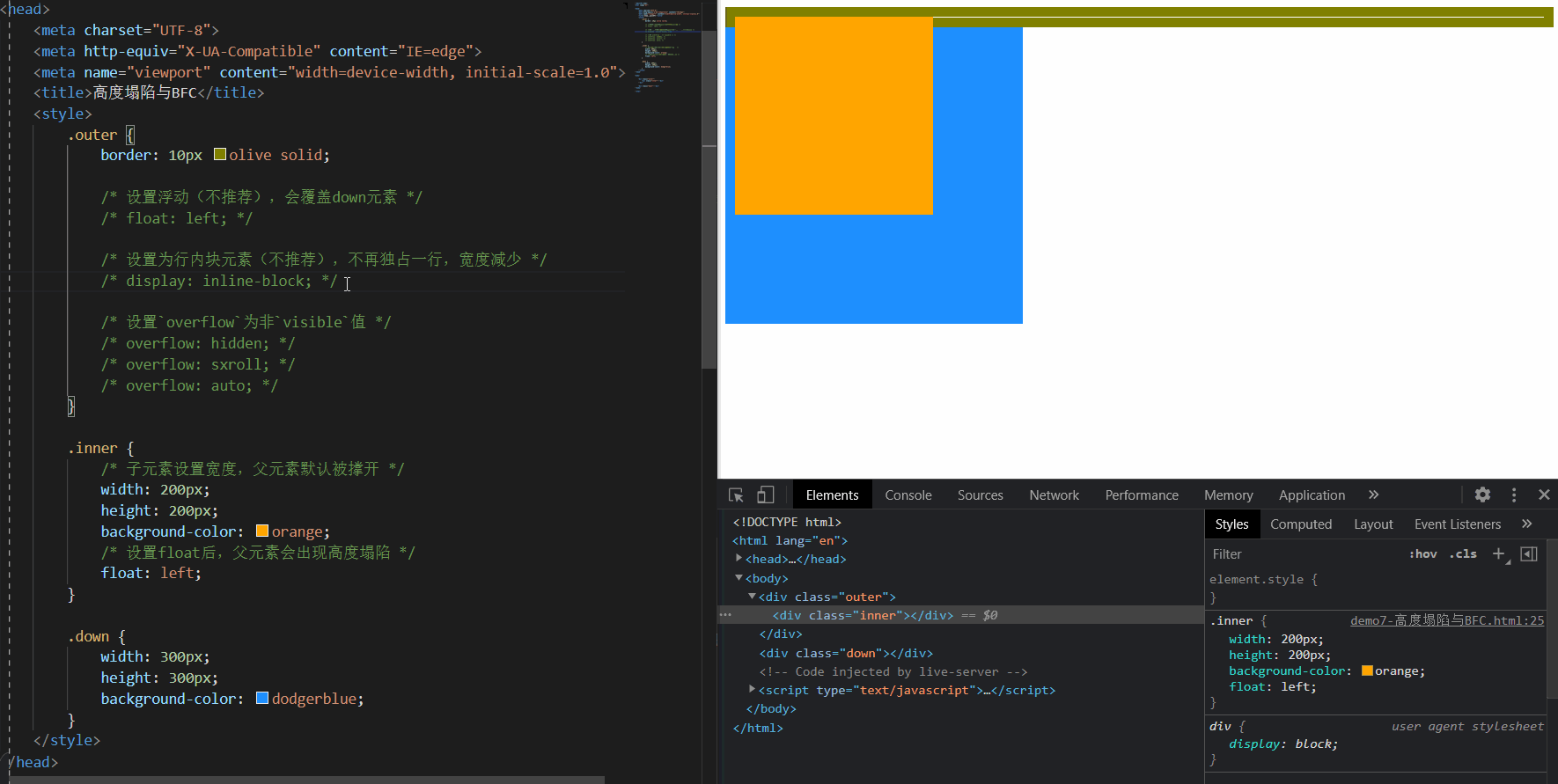Screen dimensions: 1558x784
Task: Toggle the computed styles sidebar icon
Action: [1529, 553]
